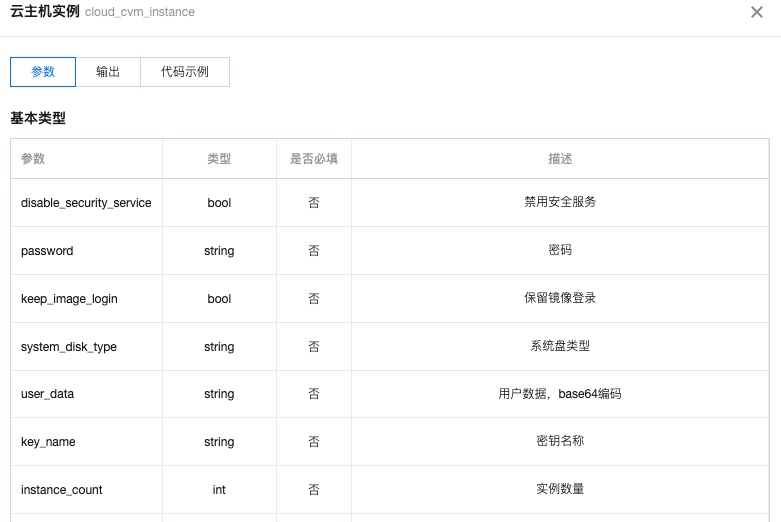Click the int type for instance_count
The width and height of the screenshot is (781, 522).
[219, 490]
